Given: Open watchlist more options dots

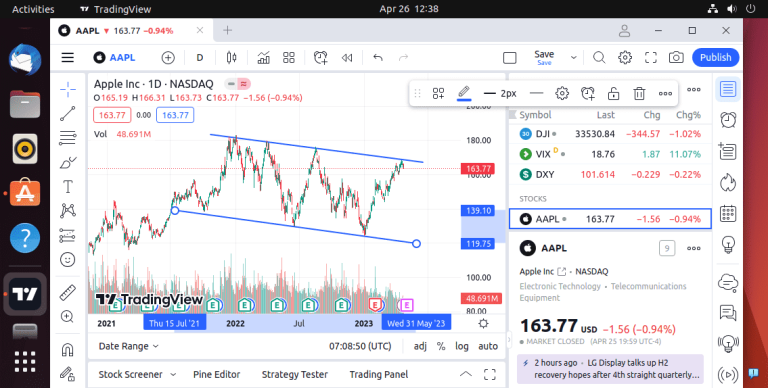Looking at the screenshot, I should tap(694, 90).
